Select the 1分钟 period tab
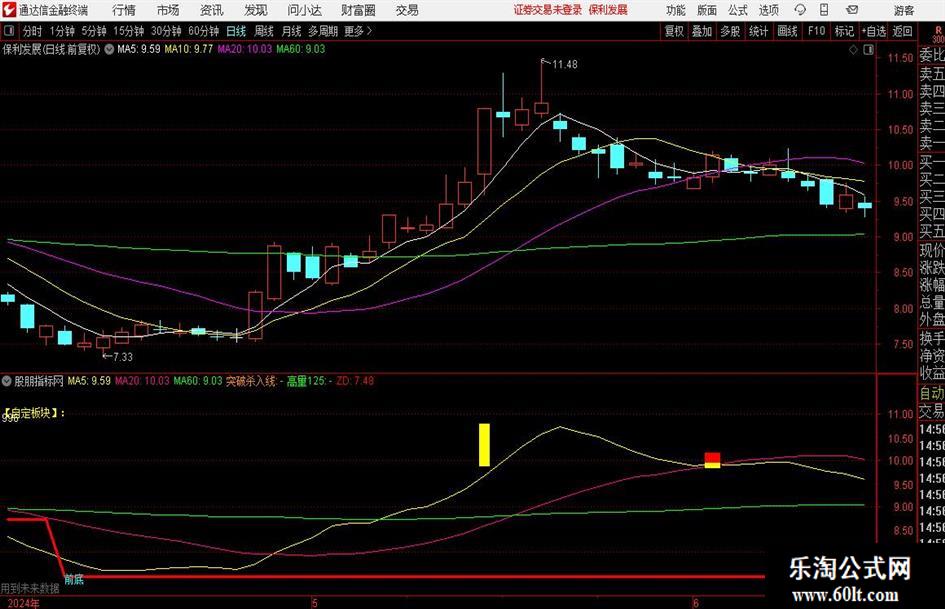 coord(61,31)
